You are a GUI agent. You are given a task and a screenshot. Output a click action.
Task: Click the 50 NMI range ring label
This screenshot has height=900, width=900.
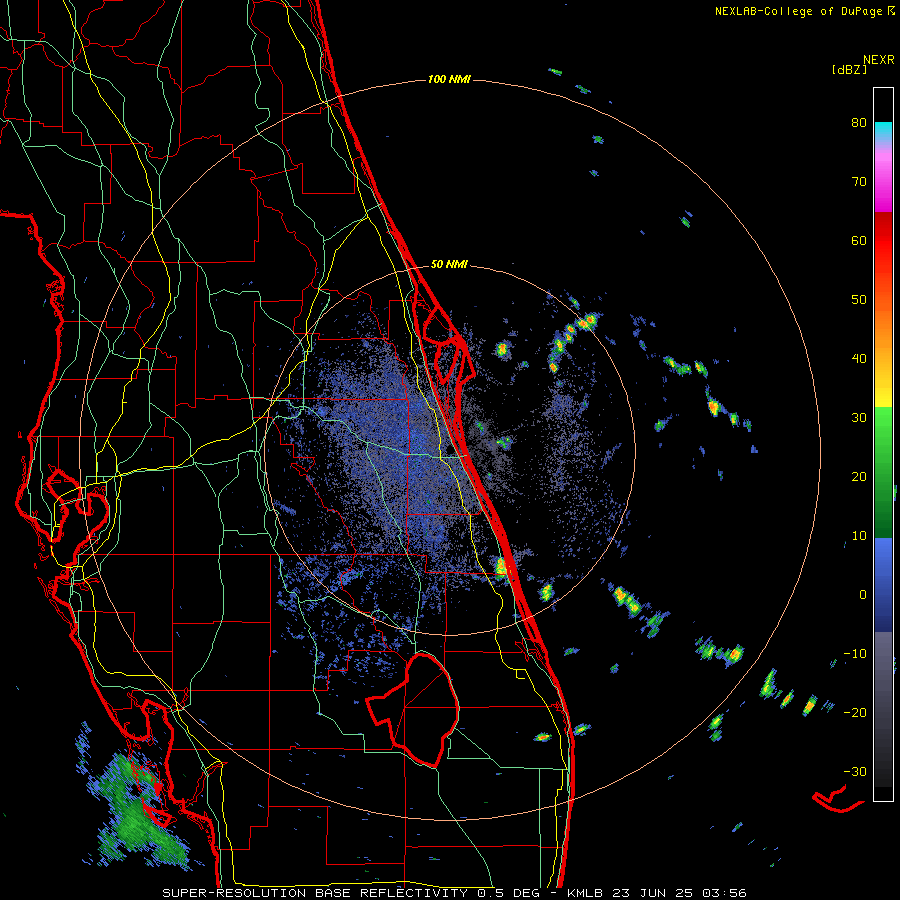pos(449,265)
